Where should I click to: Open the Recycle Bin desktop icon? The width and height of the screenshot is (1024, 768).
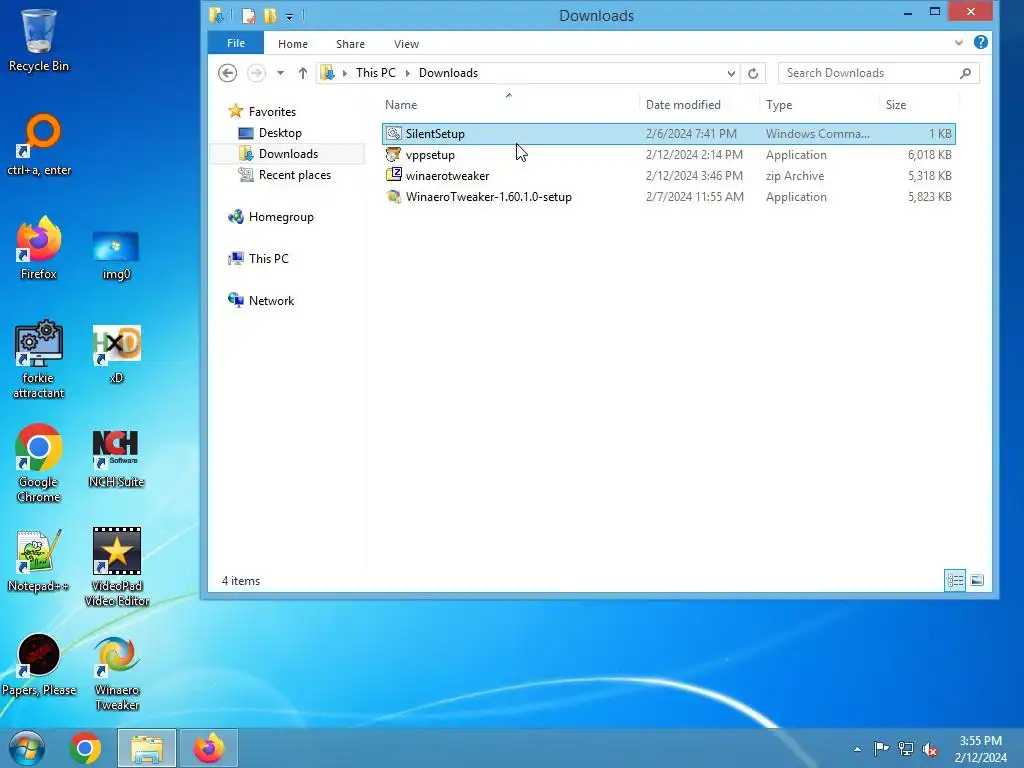click(x=39, y=39)
